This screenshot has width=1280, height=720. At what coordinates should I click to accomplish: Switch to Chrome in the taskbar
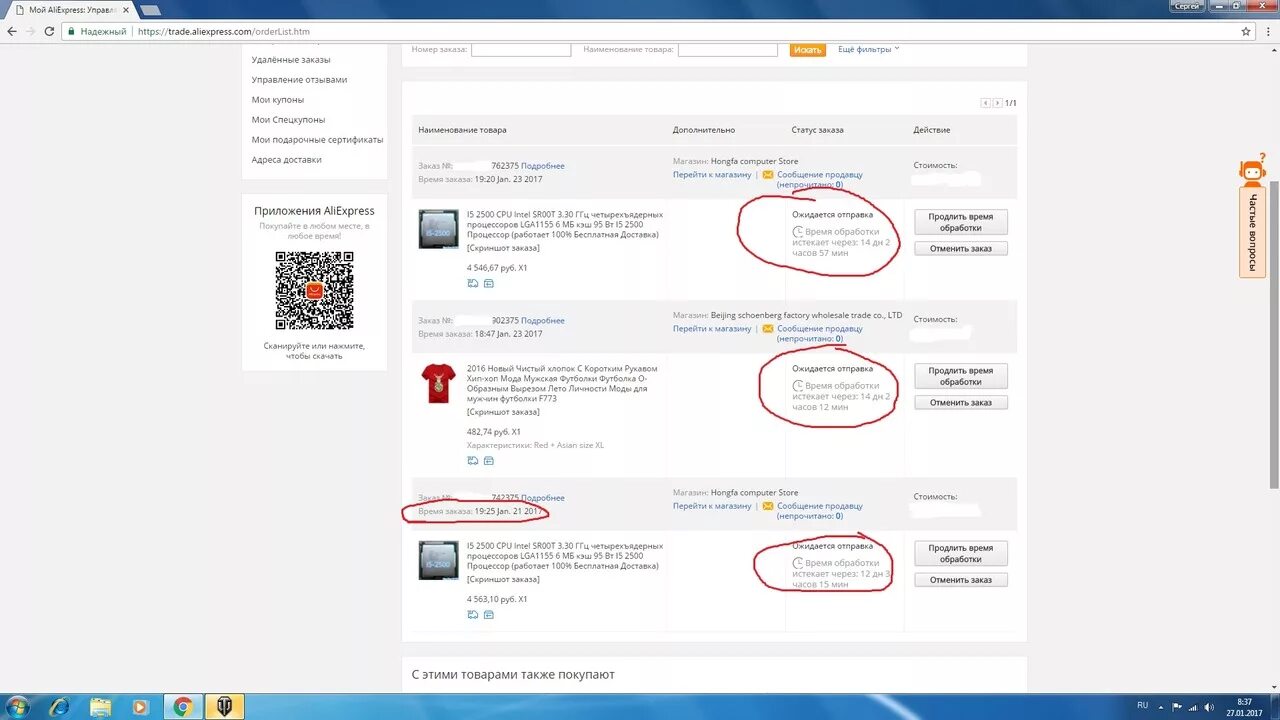click(183, 707)
